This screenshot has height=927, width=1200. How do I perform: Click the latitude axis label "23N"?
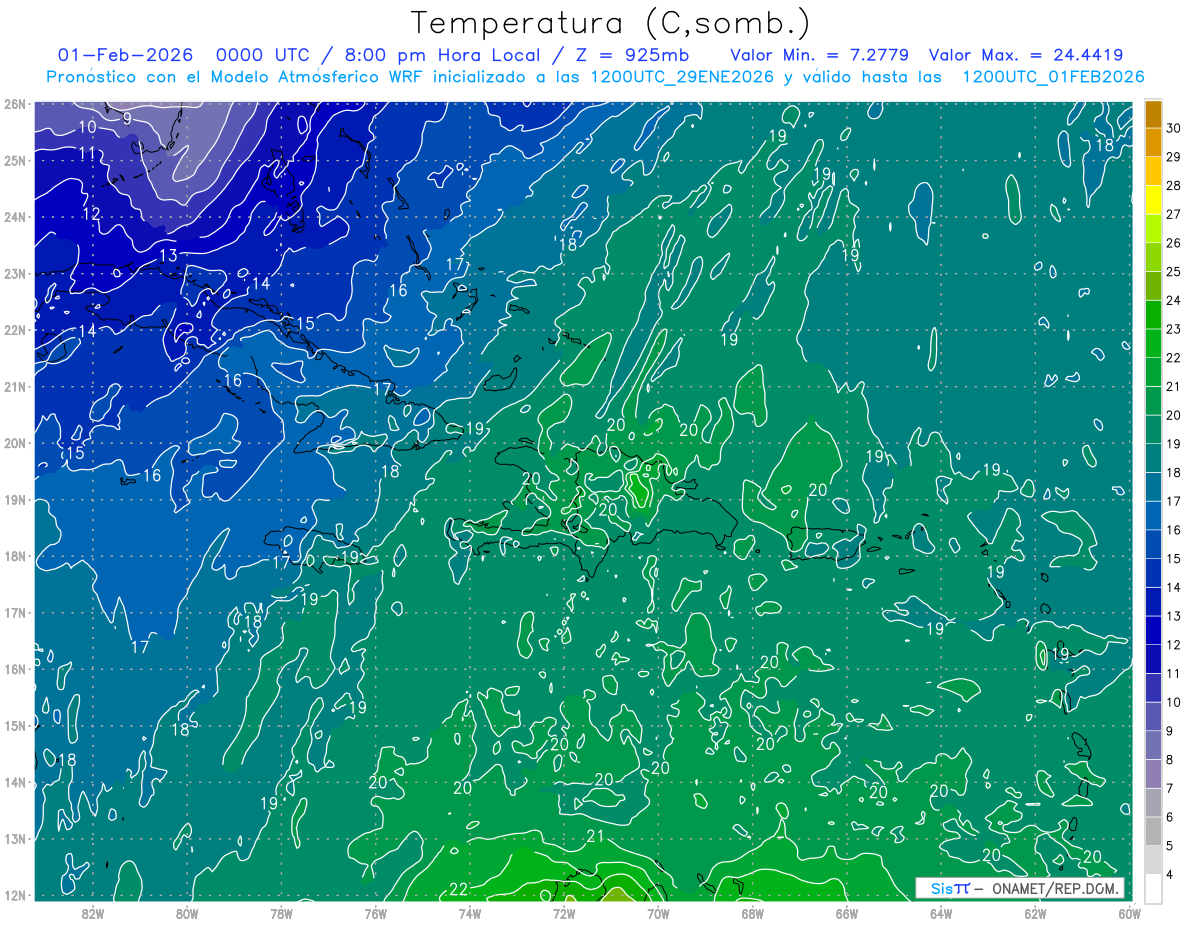(x=15, y=273)
